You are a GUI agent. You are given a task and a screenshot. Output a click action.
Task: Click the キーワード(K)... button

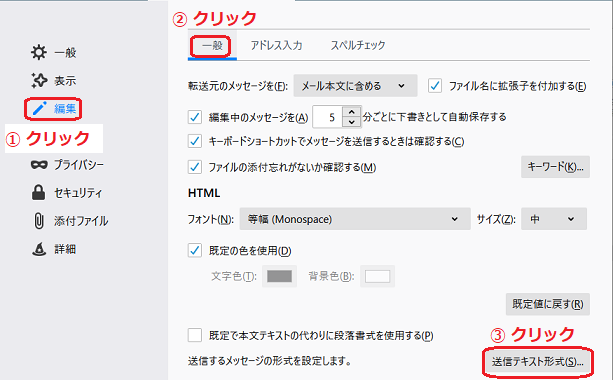[555, 167]
